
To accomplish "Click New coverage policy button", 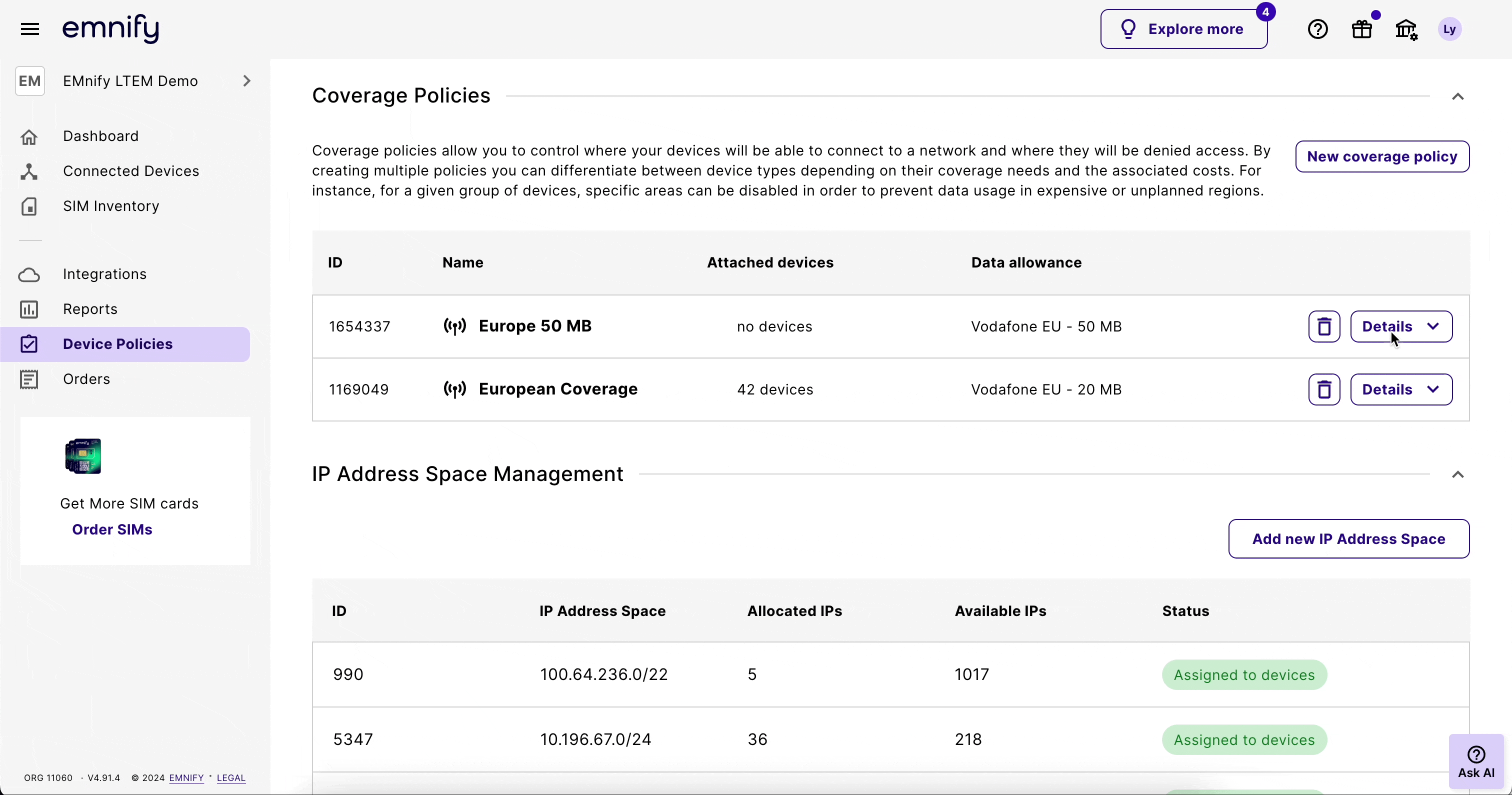I will click(x=1381, y=156).
